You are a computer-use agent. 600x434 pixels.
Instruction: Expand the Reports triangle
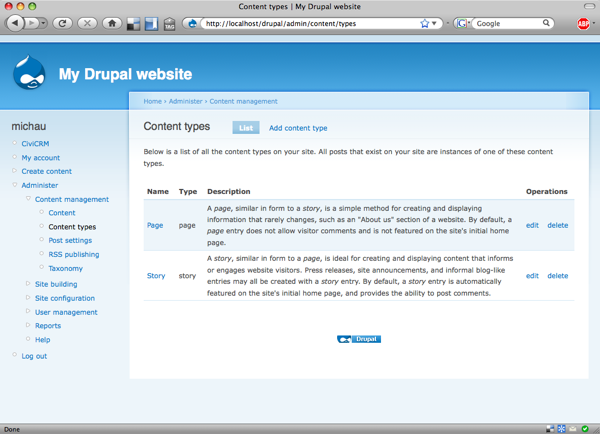(x=28, y=325)
